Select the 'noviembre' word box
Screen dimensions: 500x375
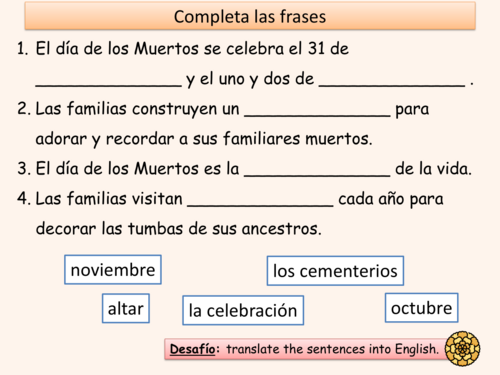pyautogui.click(x=113, y=270)
